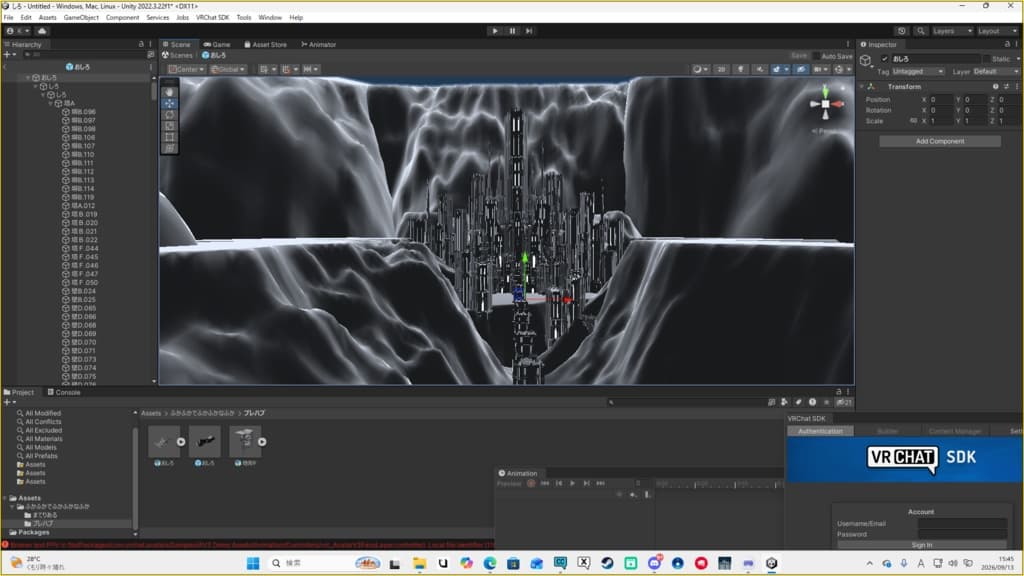This screenshot has width=1024, height=576.
Task: Toggle animation record button
Action: [531, 483]
